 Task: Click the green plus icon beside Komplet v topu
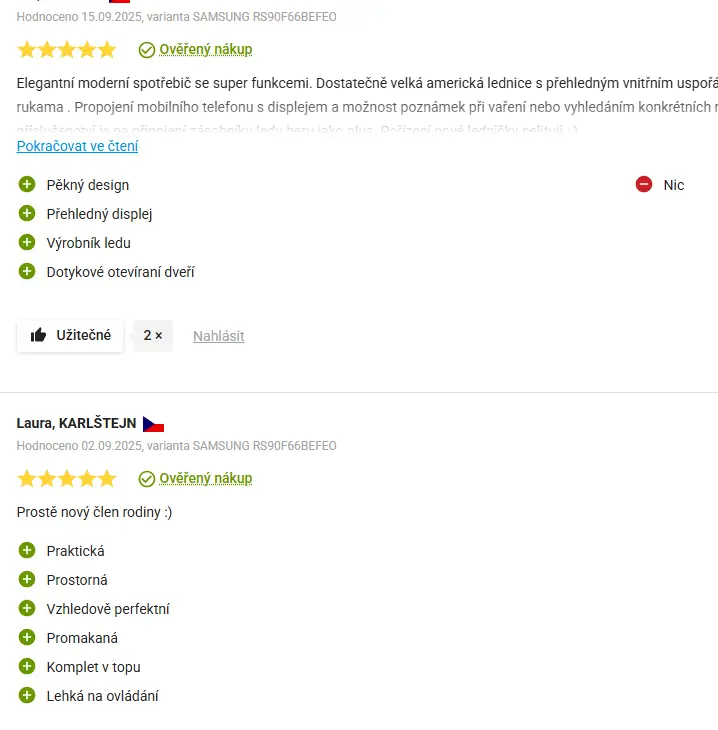(x=27, y=667)
